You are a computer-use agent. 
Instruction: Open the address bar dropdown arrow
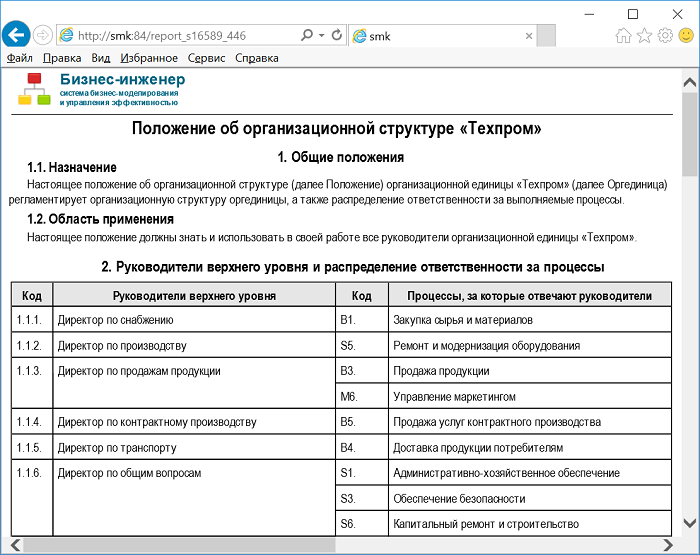[x=321, y=35]
